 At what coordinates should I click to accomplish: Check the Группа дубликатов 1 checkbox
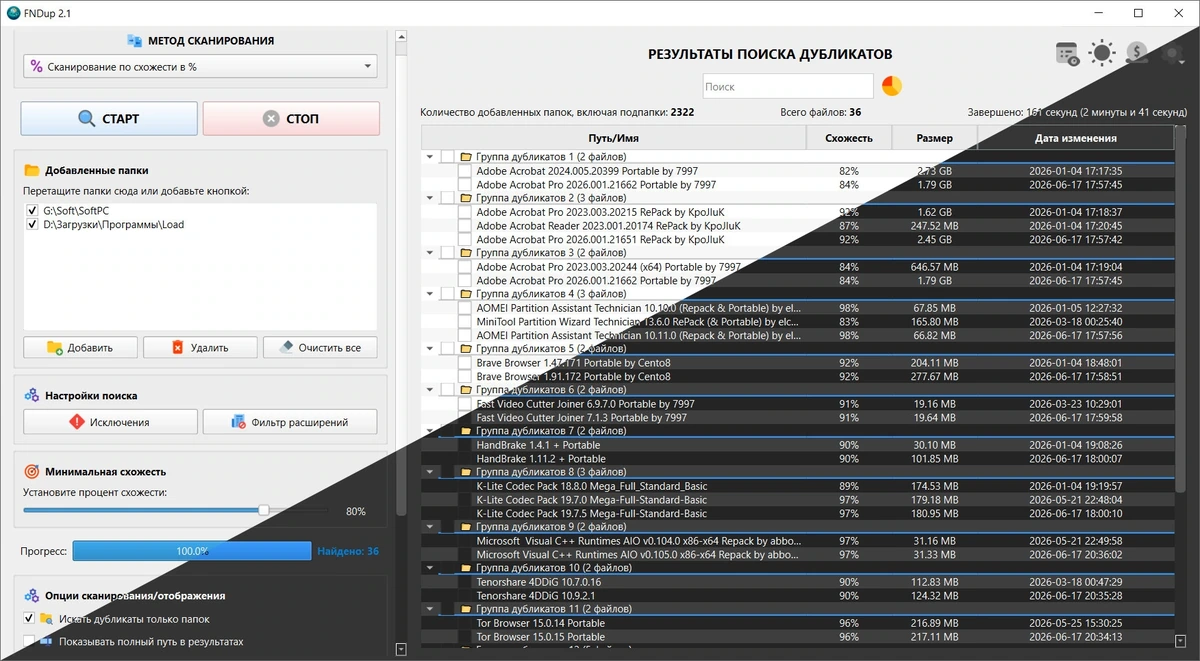pyautogui.click(x=447, y=157)
